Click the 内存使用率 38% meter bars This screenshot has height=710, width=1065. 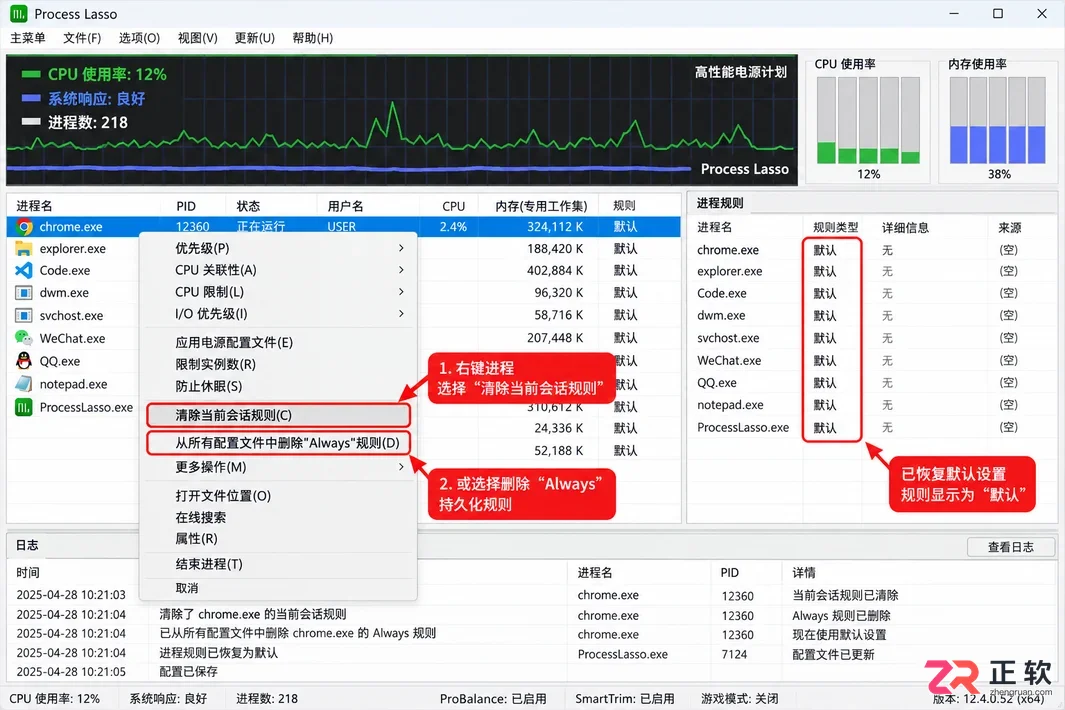coord(997,120)
